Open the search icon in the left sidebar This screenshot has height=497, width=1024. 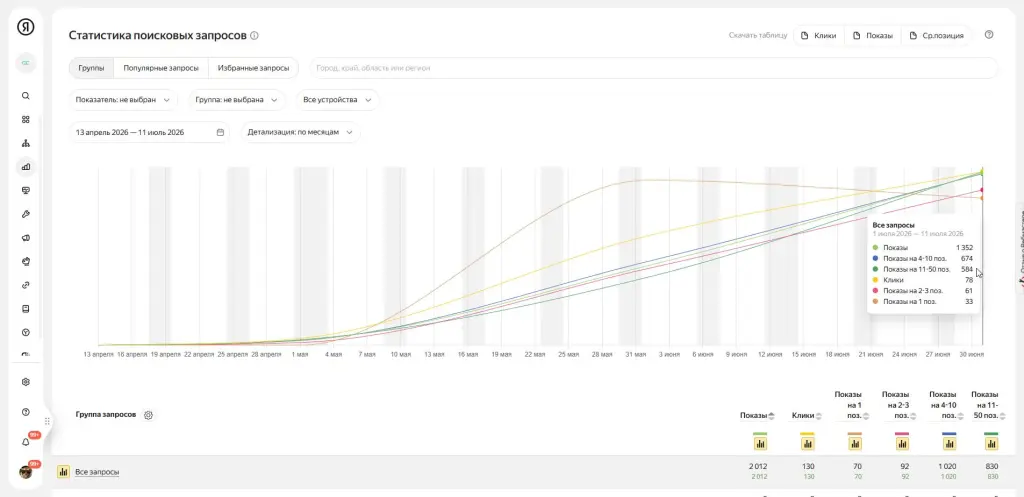pyautogui.click(x=25, y=96)
